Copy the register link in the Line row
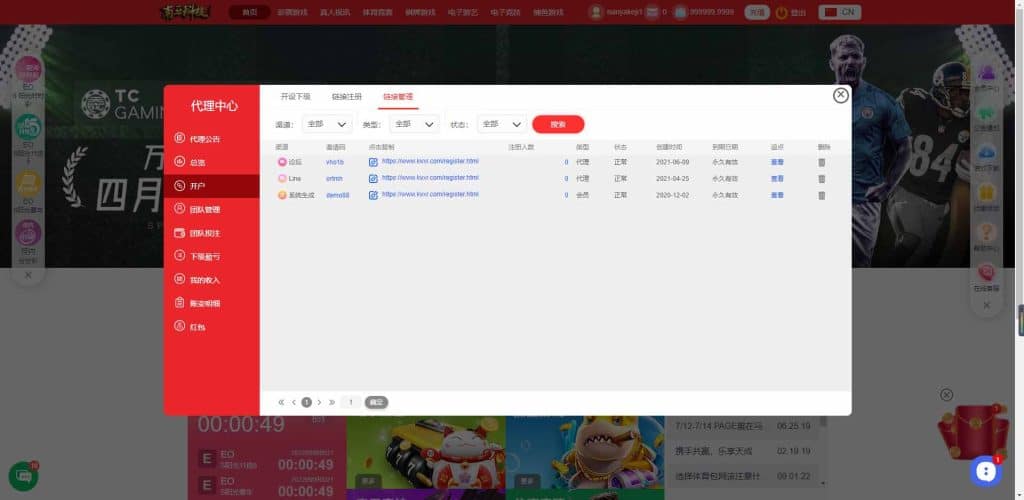Image resolution: width=1024 pixels, height=500 pixels. point(374,178)
